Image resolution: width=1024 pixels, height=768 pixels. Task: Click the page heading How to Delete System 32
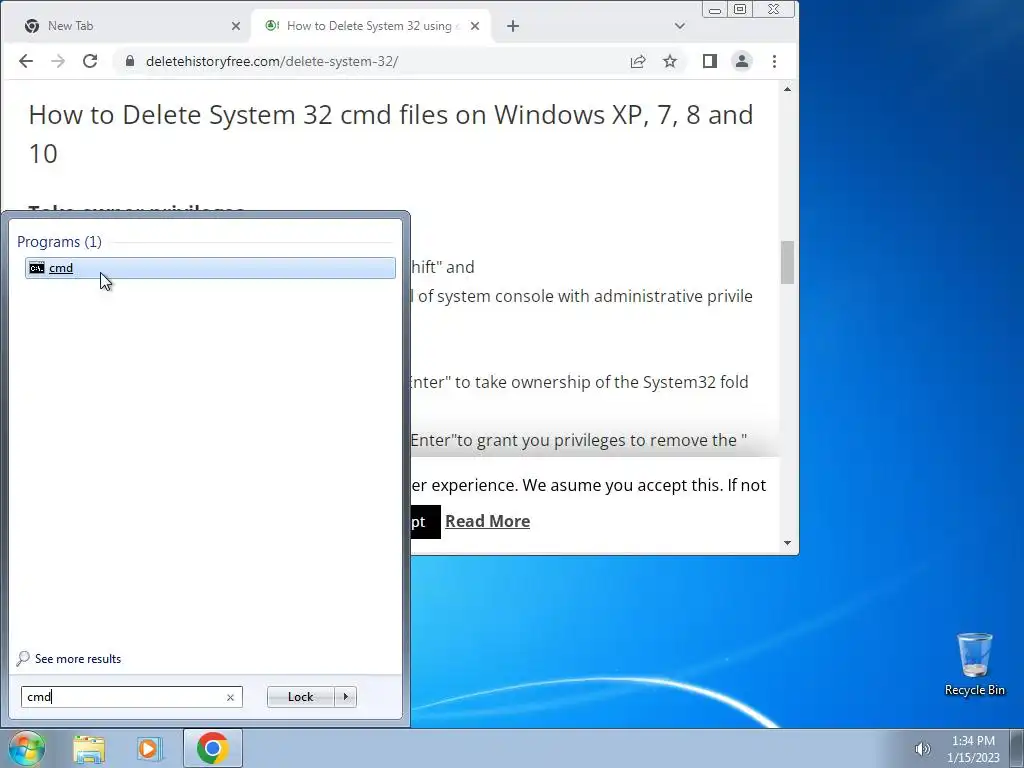coord(391,134)
